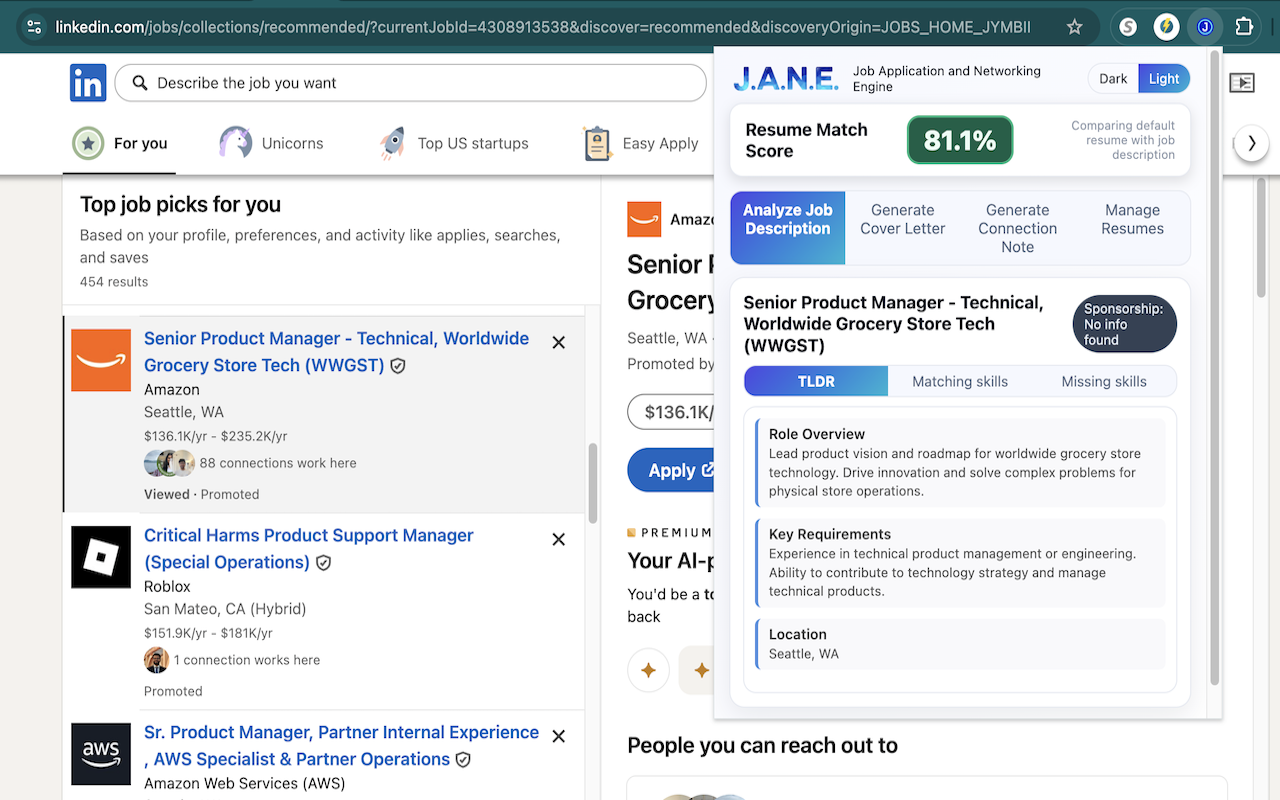Bookmark page with the star icon
Image resolution: width=1280 pixels, height=800 pixels.
click(x=1075, y=27)
